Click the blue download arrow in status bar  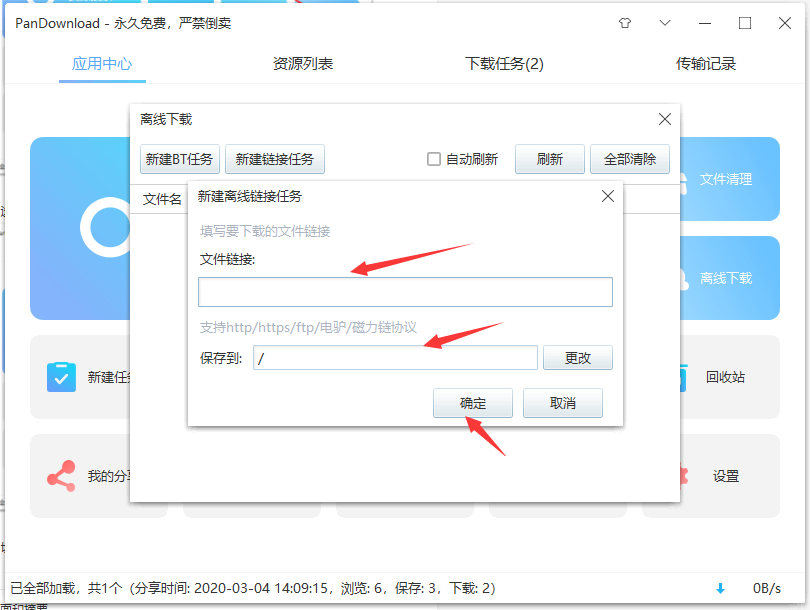tap(720, 588)
